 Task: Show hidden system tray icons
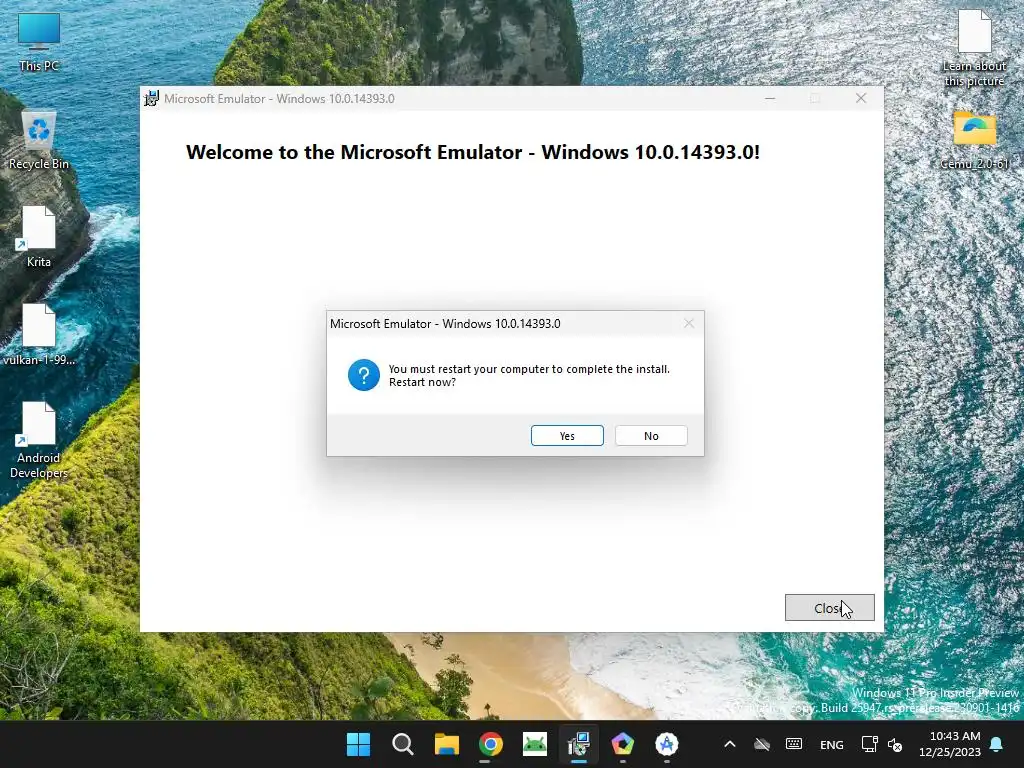click(x=730, y=744)
